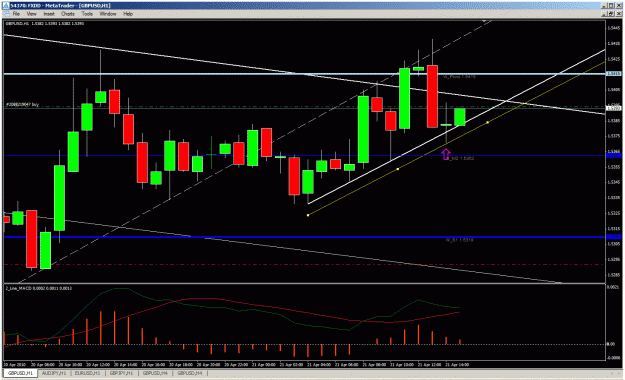
Task: Open the Charts menu
Action: [68, 14]
